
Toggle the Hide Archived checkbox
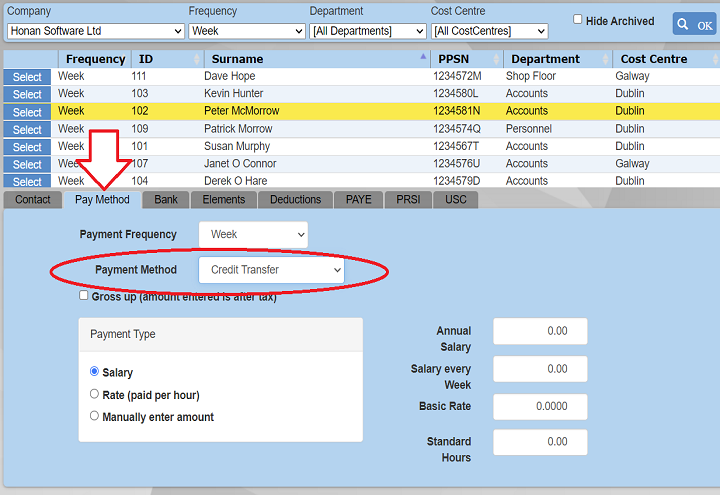coord(578,20)
